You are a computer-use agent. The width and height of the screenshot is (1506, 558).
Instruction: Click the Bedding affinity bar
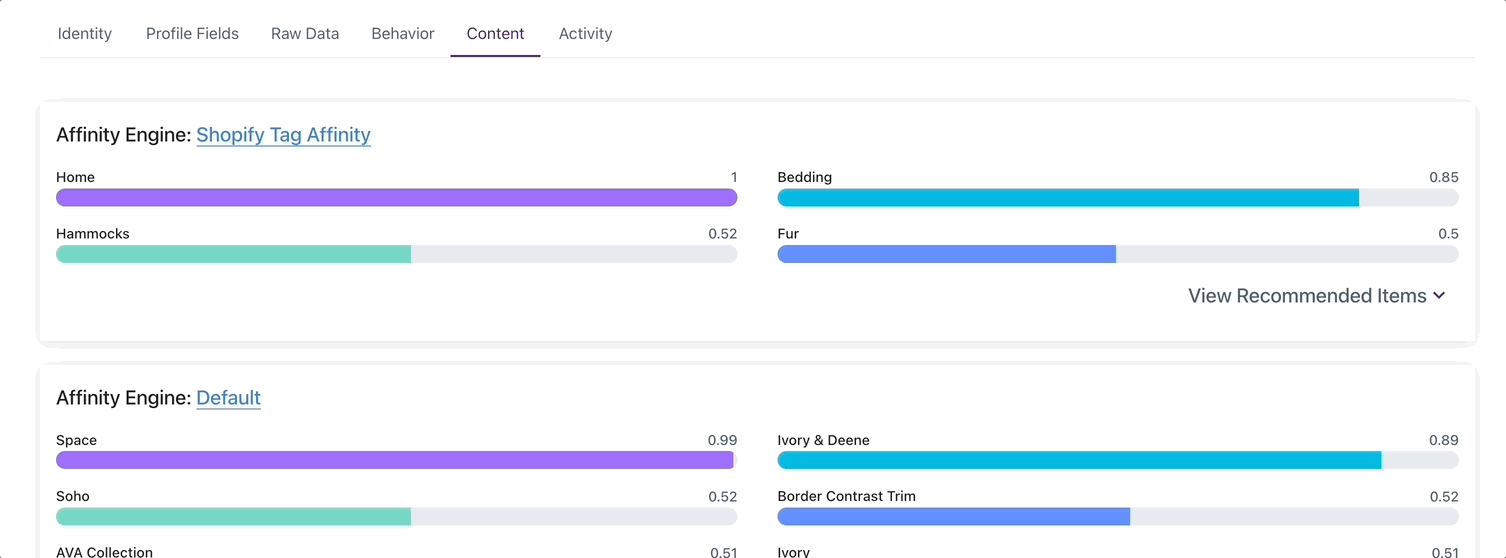[1118, 198]
